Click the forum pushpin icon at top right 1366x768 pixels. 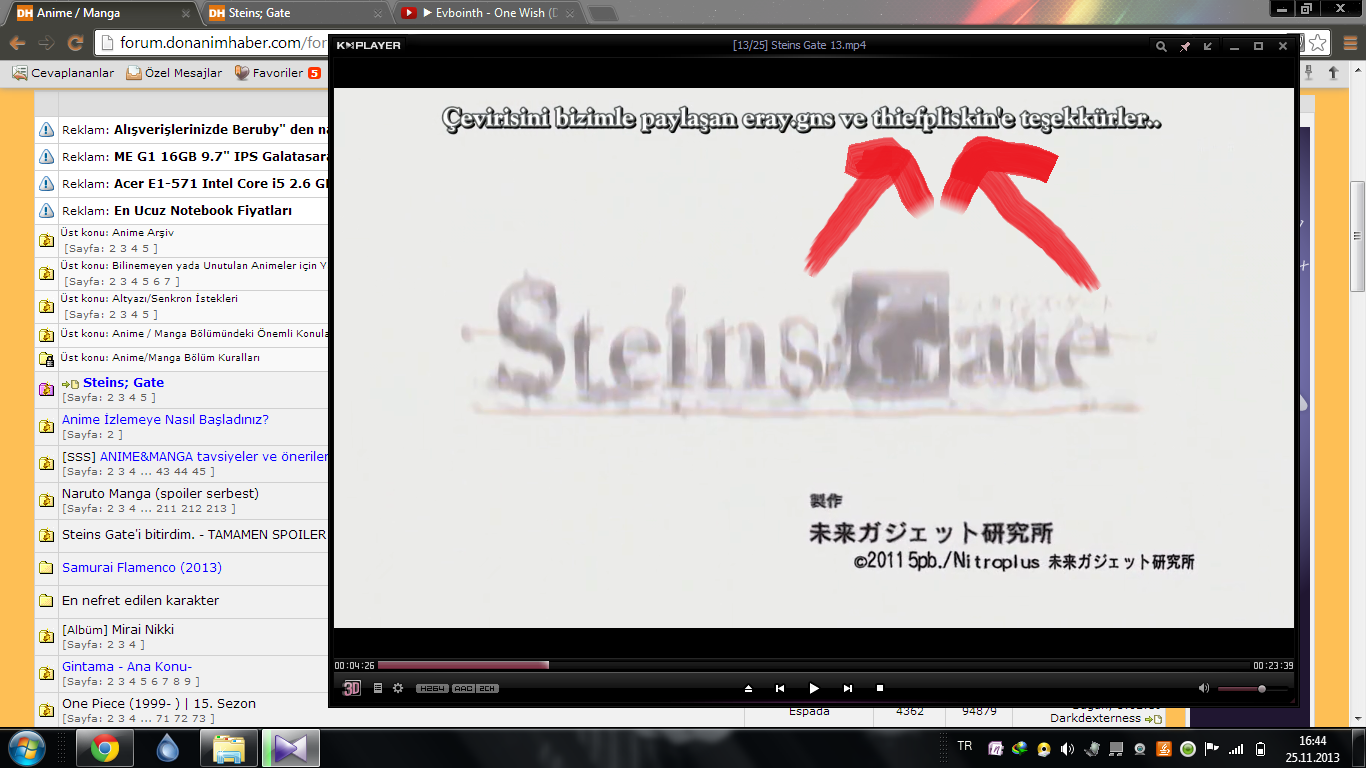pos(1309,73)
